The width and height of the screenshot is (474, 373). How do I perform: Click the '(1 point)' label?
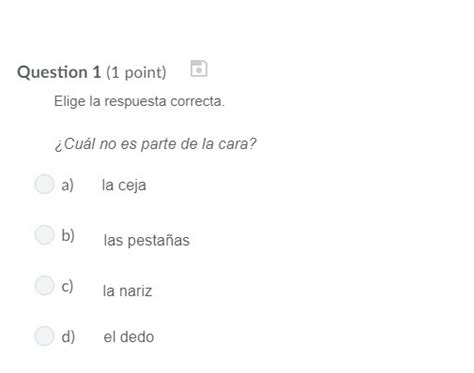pyautogui.click(x=136, y=72)
